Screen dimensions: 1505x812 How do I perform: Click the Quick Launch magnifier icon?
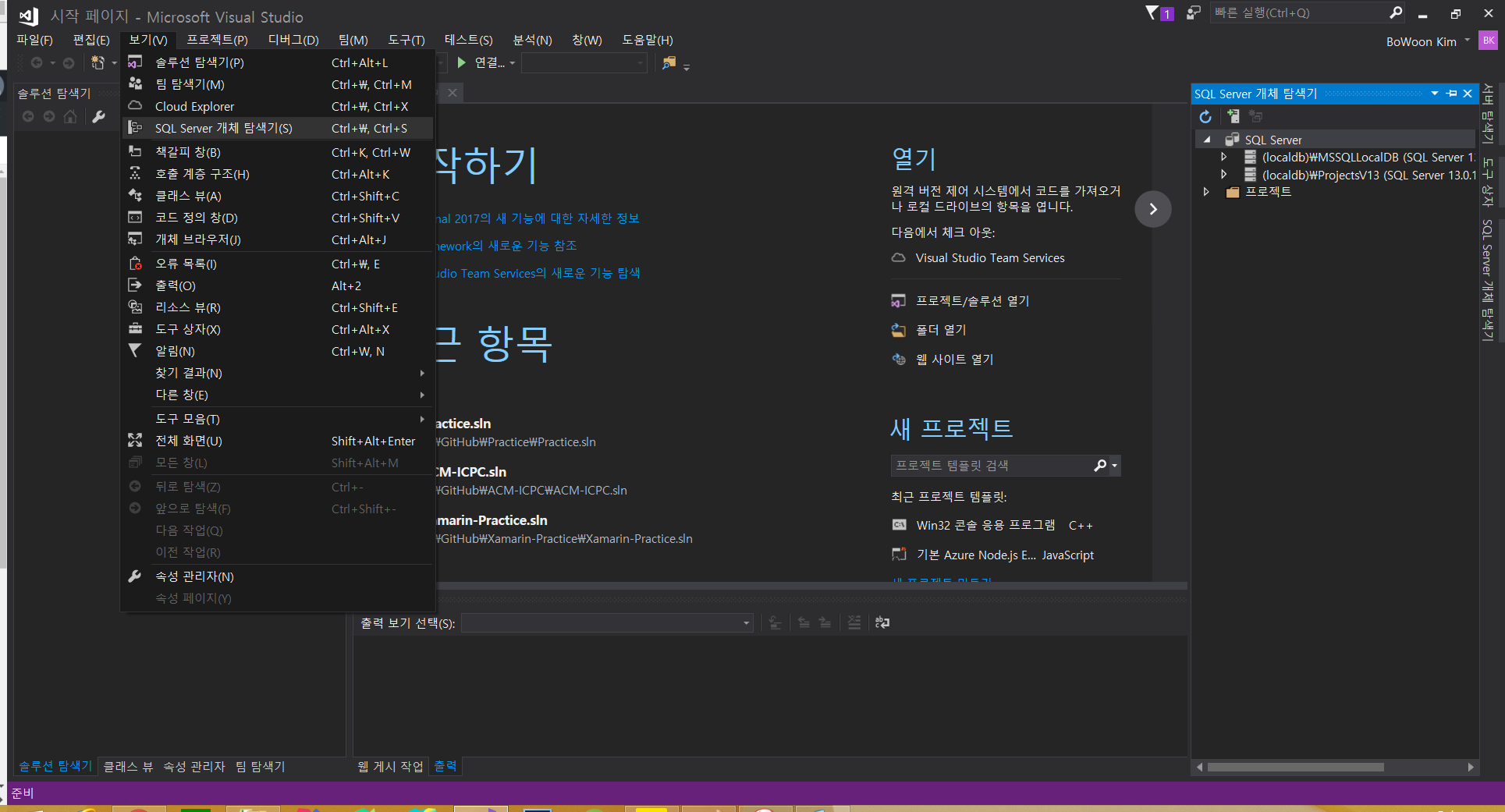pyautogui.click(x=1396, y=12)
